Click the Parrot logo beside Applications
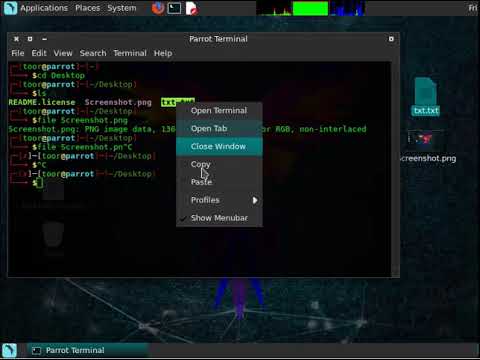Screen dimensions: 480x360 (10, 8)
